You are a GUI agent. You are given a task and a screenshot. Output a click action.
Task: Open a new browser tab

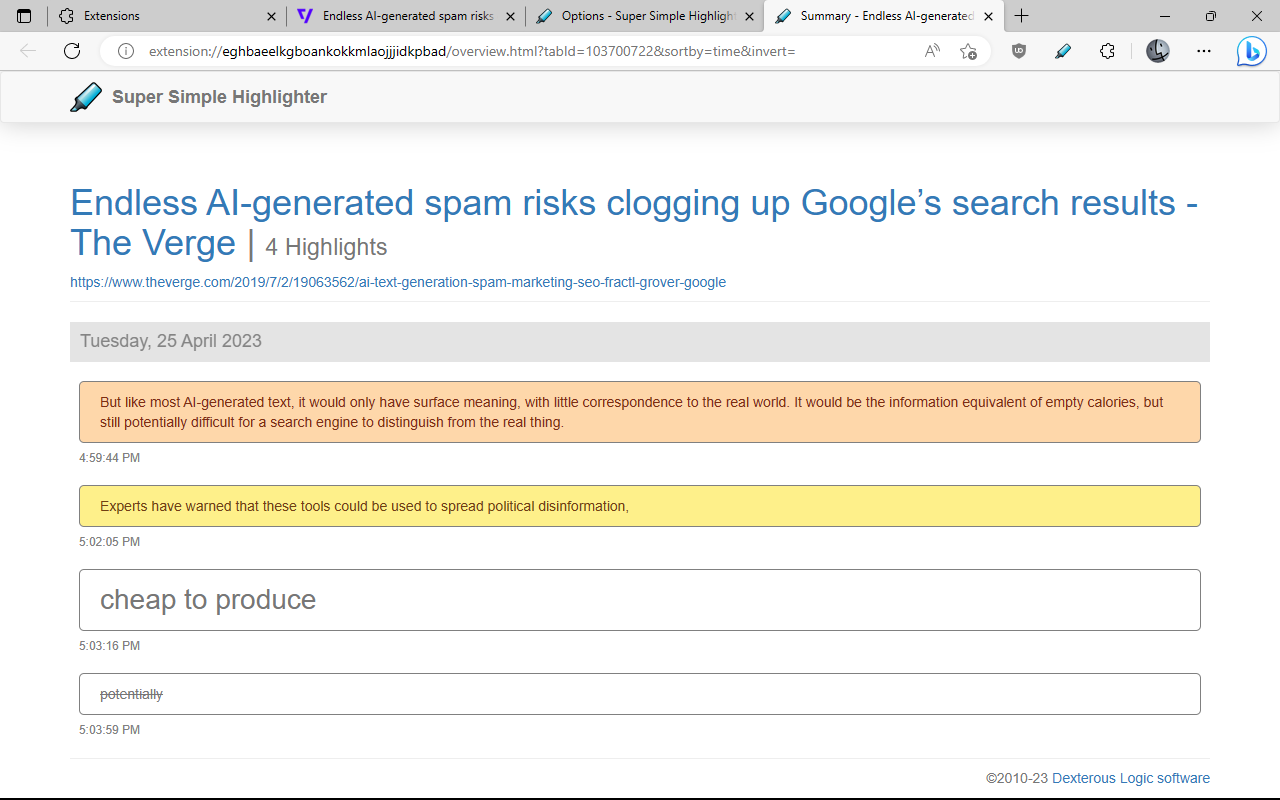tap(1021, 16)
